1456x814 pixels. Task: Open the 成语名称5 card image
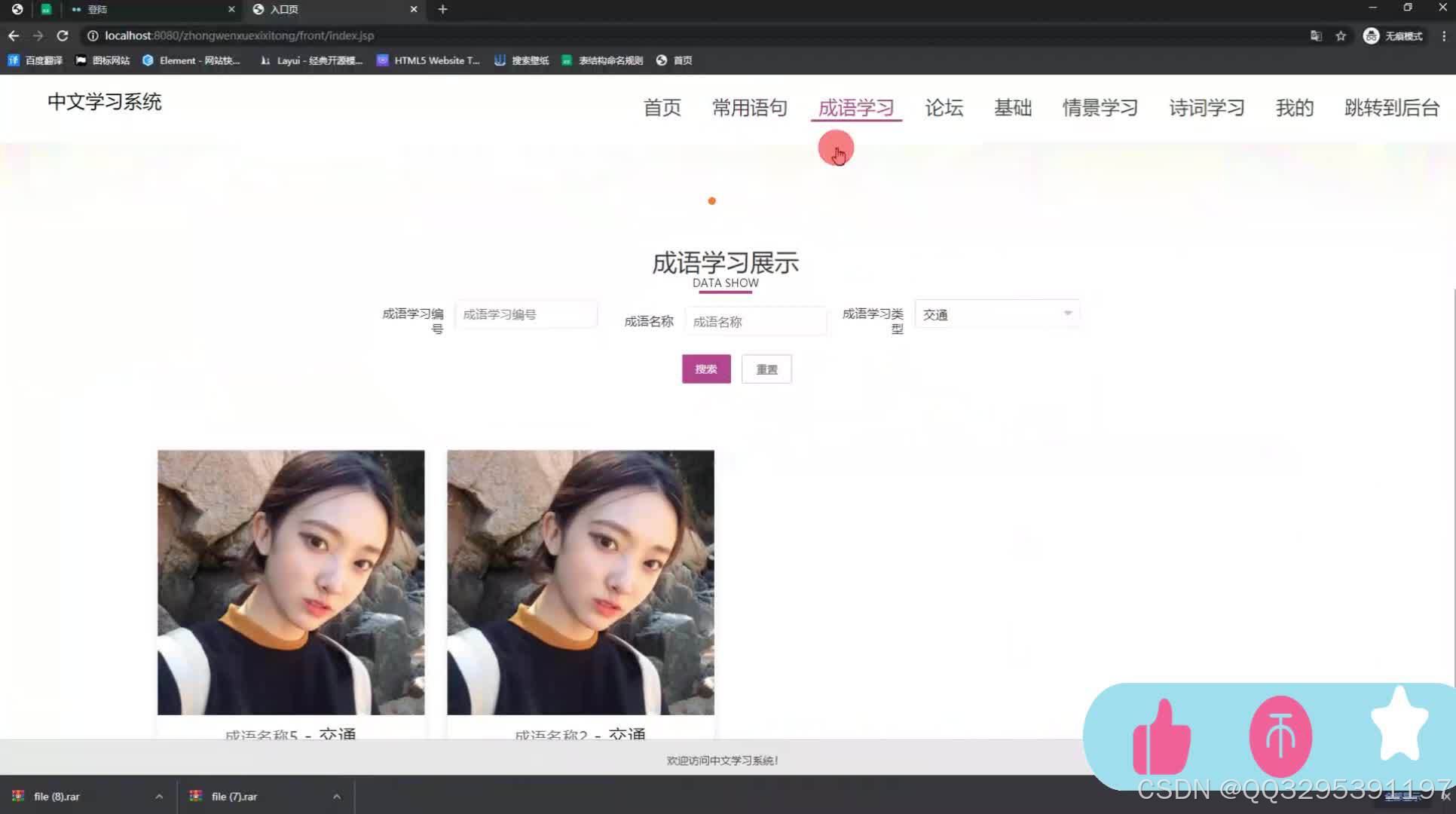291,583
